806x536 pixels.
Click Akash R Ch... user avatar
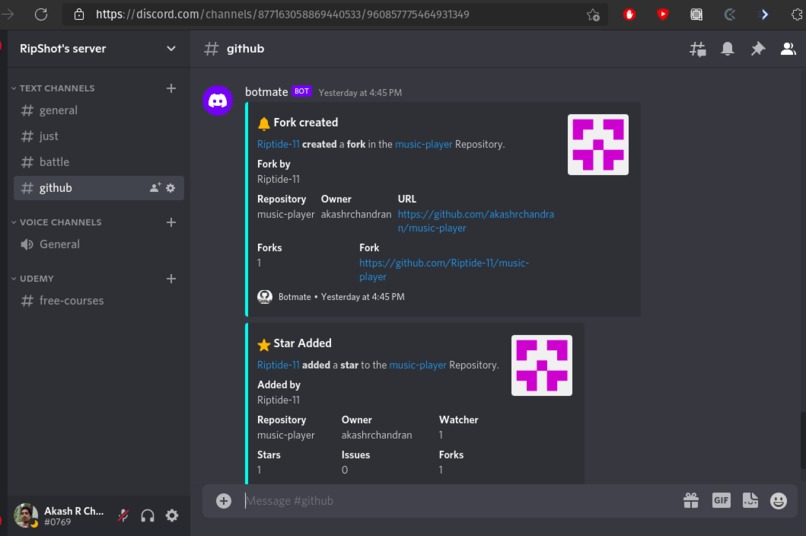tap(25, 515)
